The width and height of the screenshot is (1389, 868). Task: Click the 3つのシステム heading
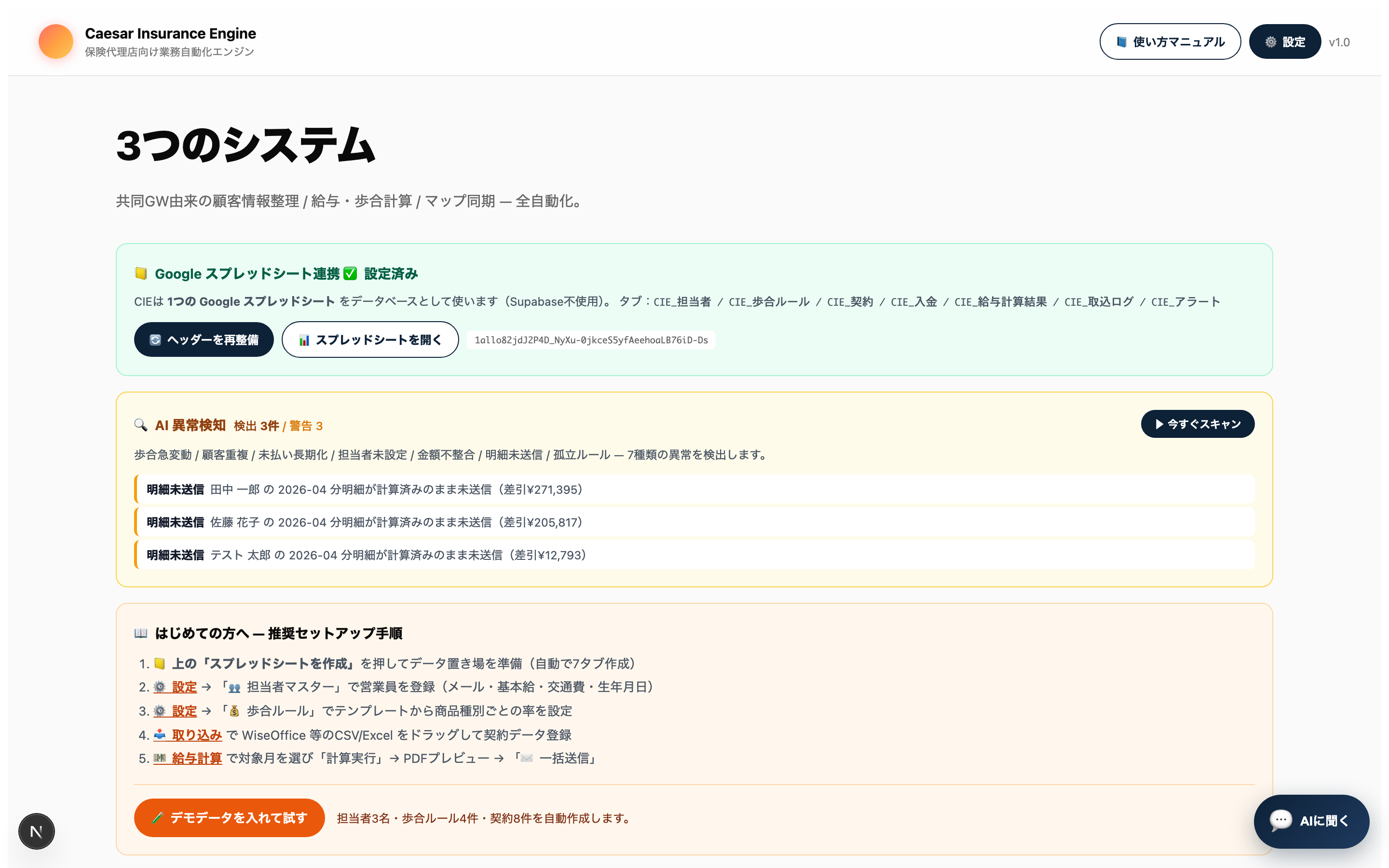point(245,145)
